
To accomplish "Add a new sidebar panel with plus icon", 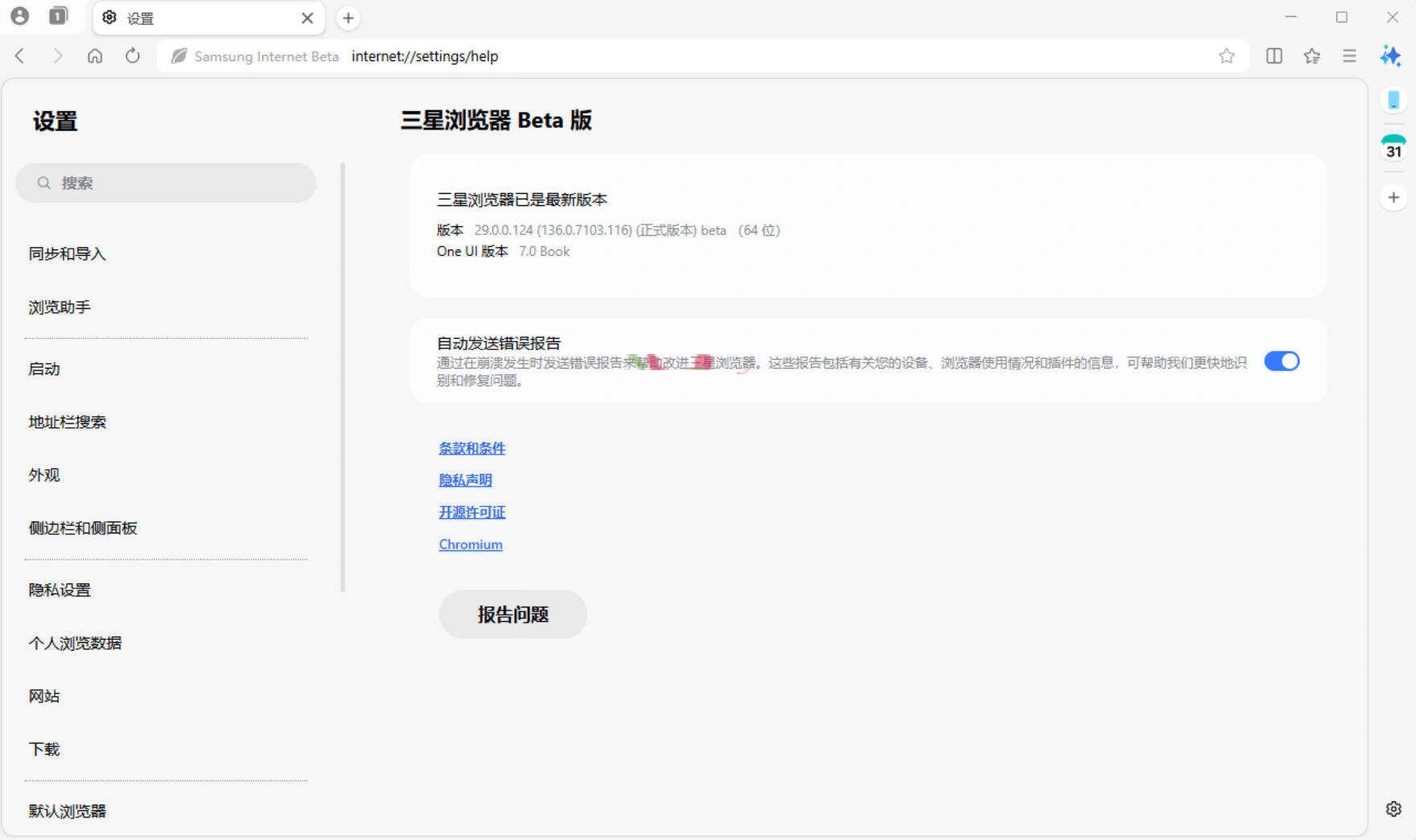I will [1393, 196].
